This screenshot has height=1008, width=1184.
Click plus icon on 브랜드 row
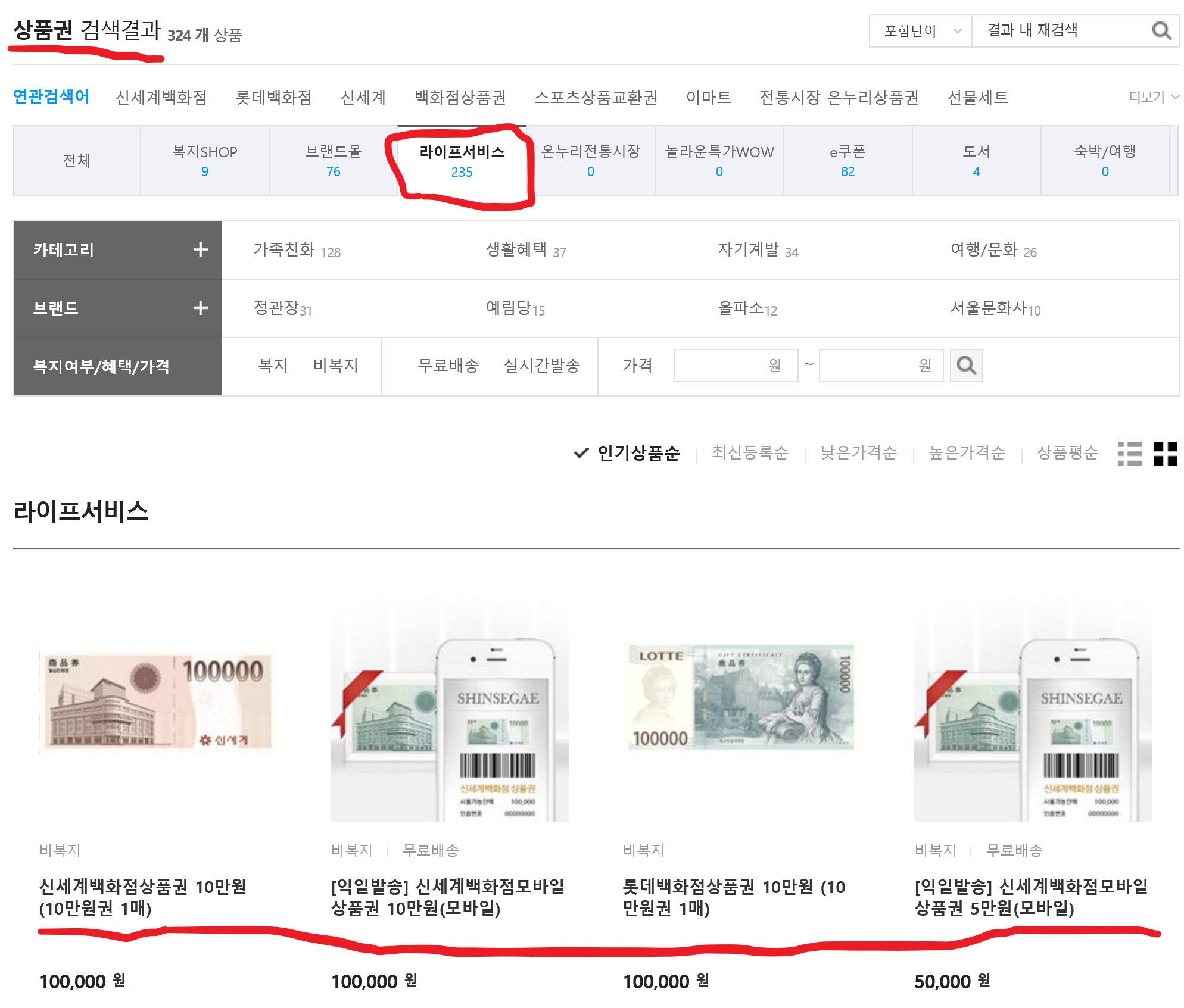coord(201,308)
